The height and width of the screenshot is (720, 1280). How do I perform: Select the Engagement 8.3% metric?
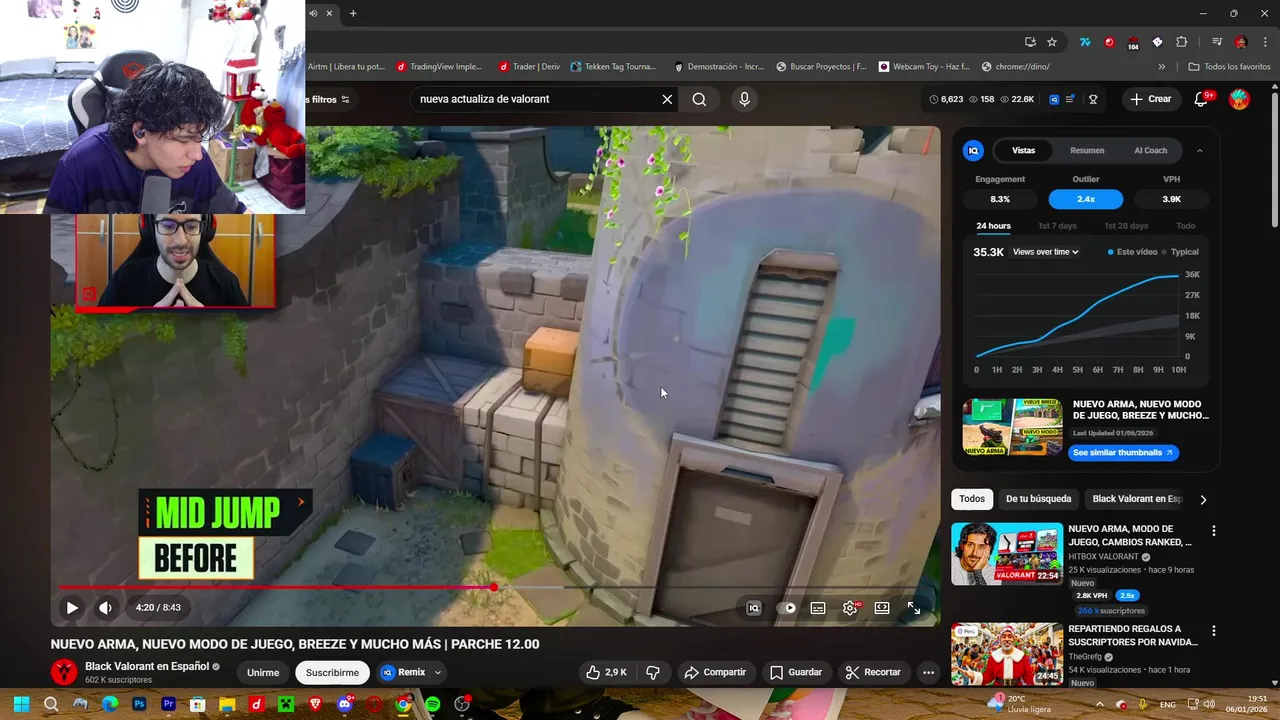1000,199
